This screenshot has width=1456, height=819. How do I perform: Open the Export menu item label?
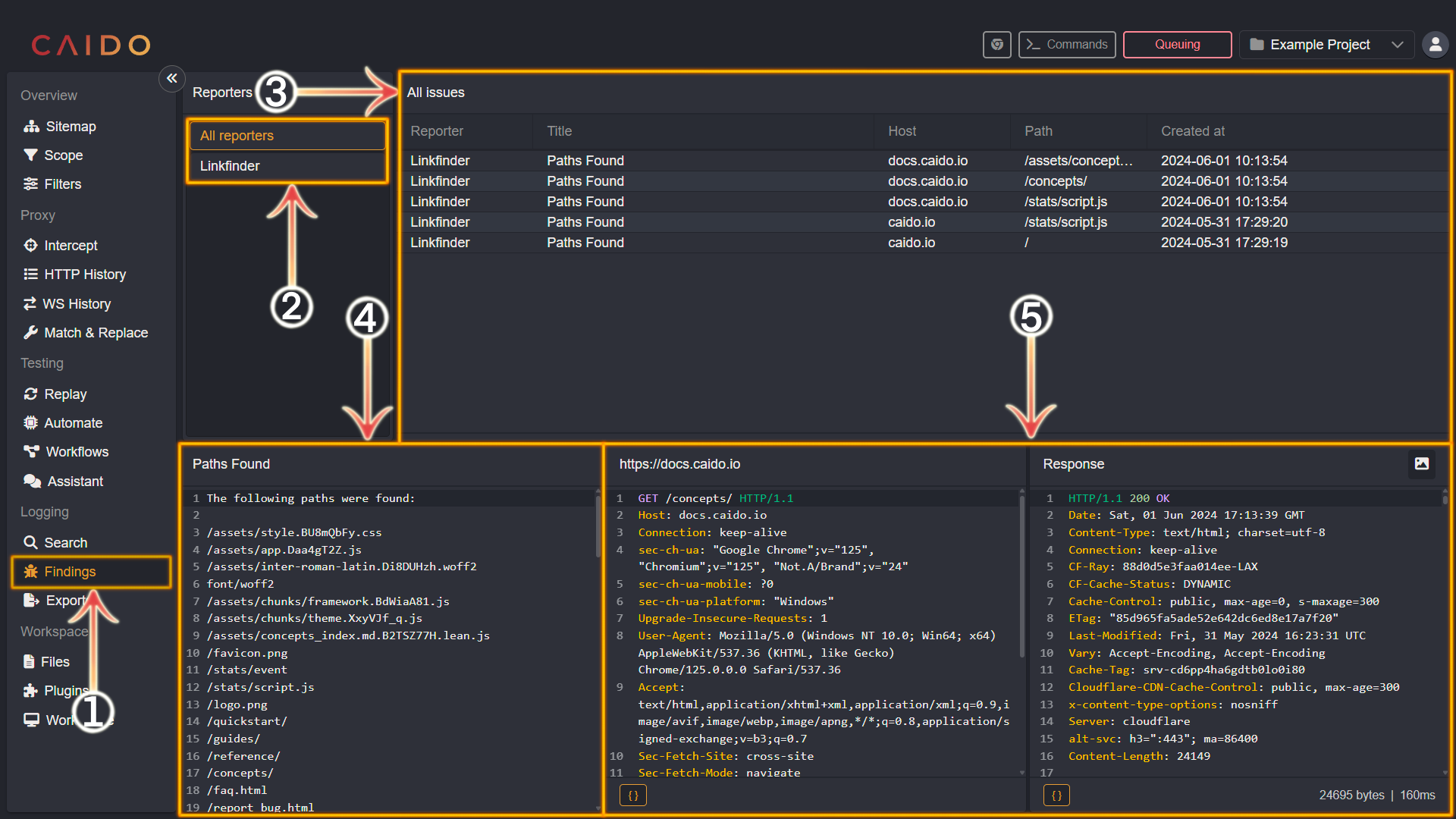66,601
